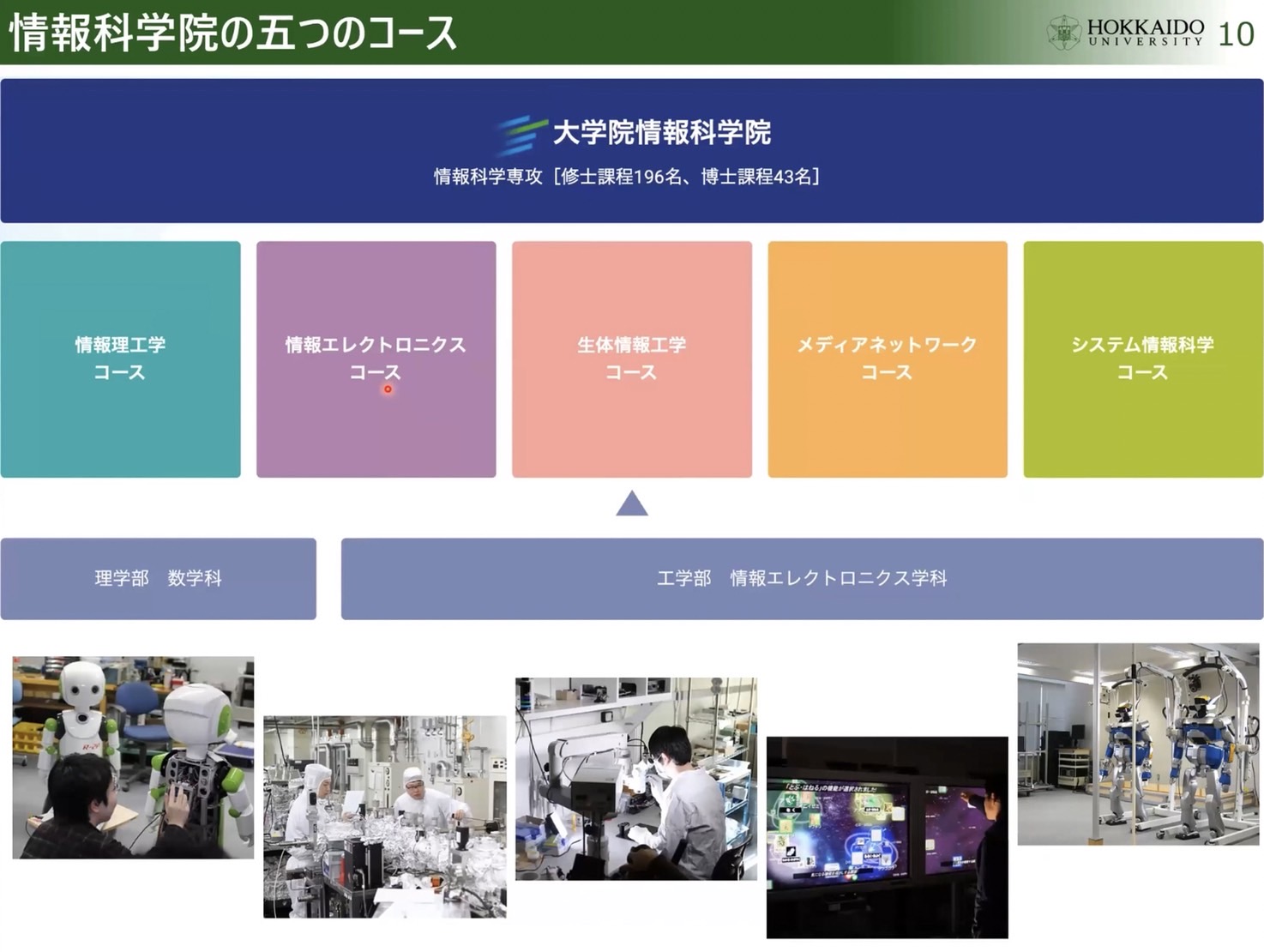The height and width of the screenshot is (952, 1264).
Task: Open the white humanoid robots photo
Action: coord(133,757)
